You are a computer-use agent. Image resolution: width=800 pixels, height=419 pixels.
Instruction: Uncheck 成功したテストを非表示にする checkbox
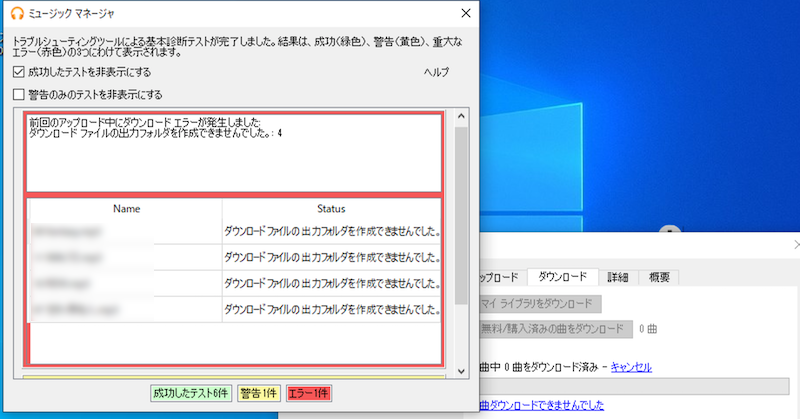[20, 72]
